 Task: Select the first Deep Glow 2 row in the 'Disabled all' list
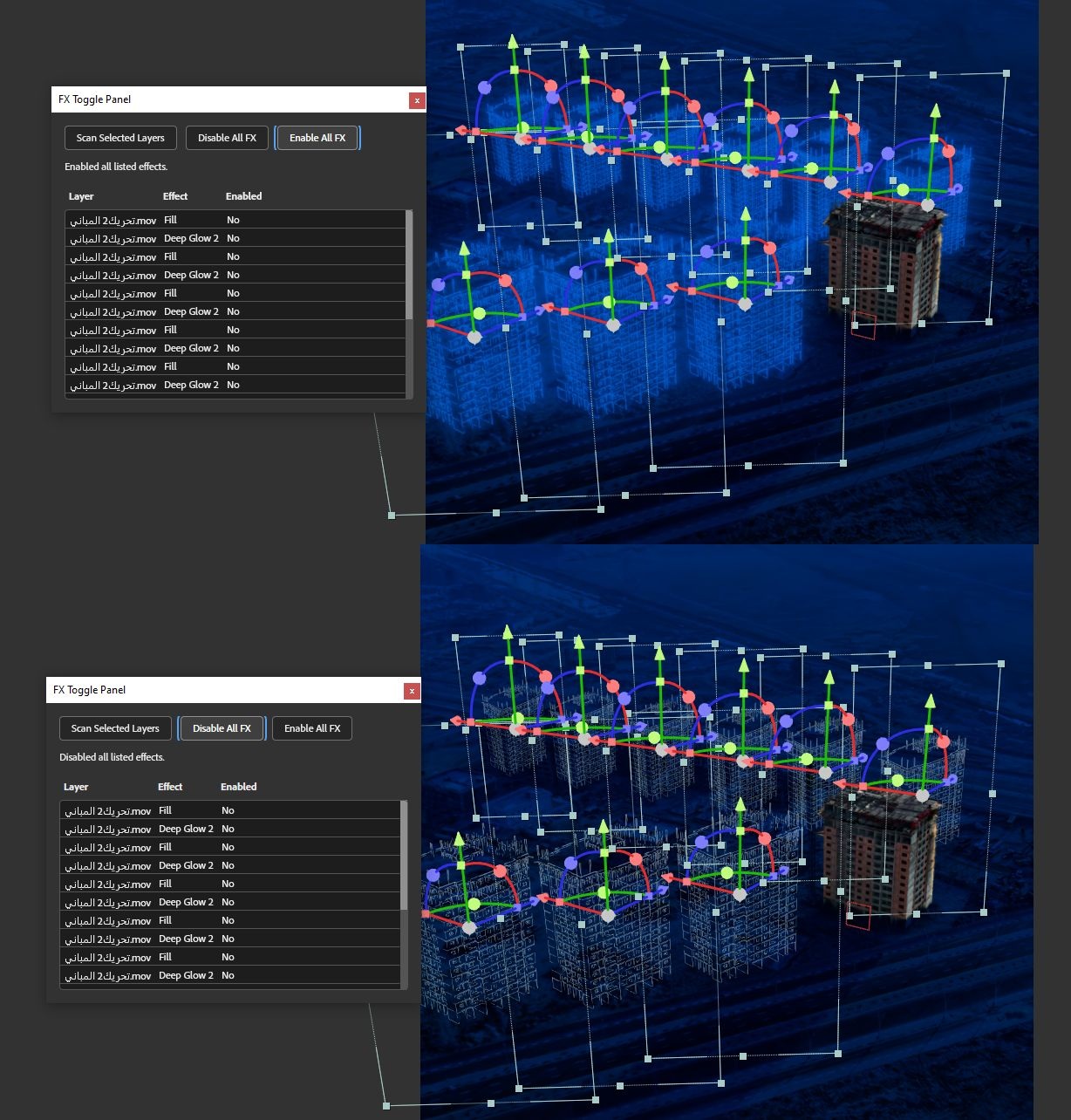click(x=230, y=829)
